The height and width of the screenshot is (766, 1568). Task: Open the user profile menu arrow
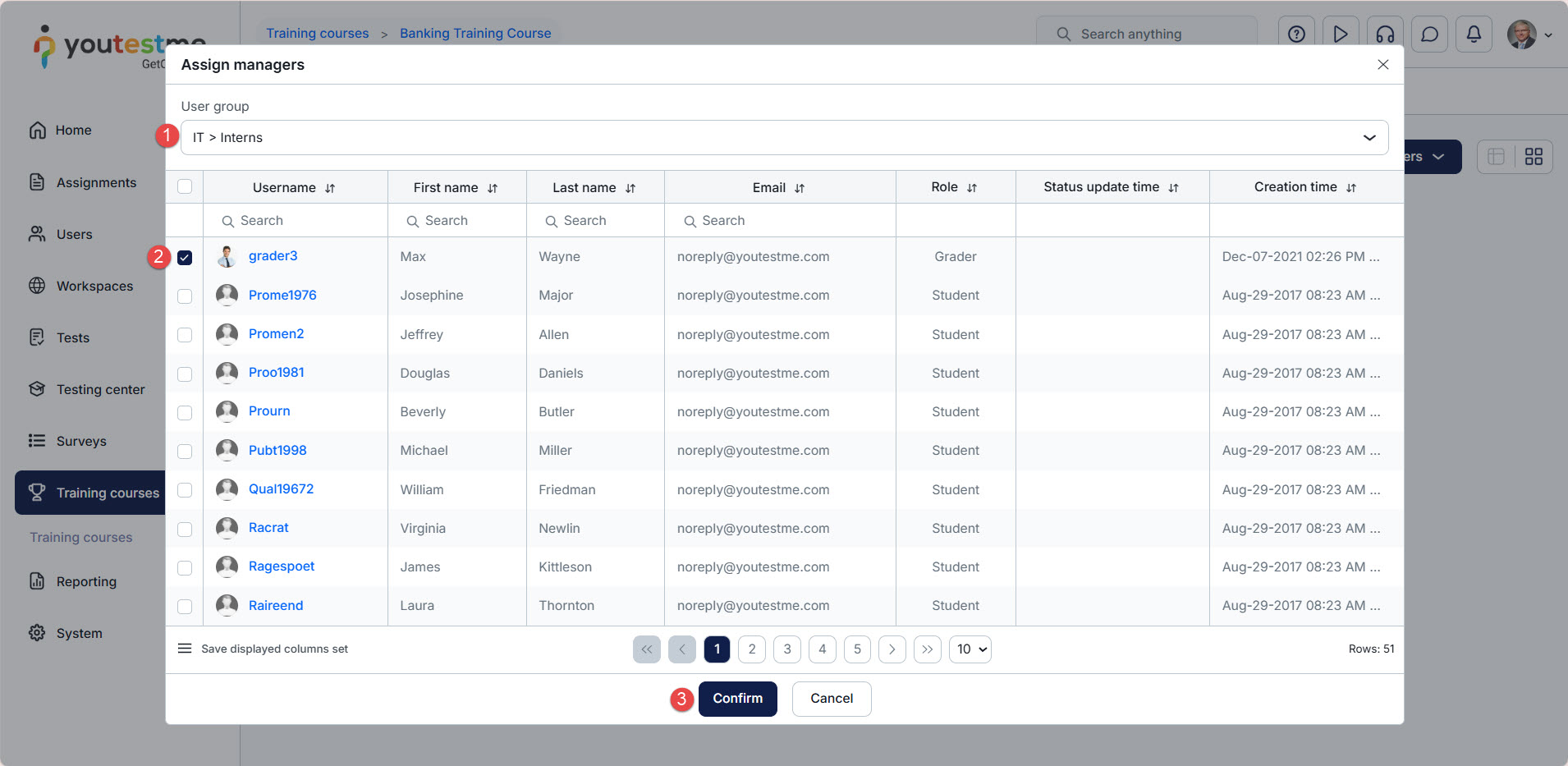(x=1548, y=35)
